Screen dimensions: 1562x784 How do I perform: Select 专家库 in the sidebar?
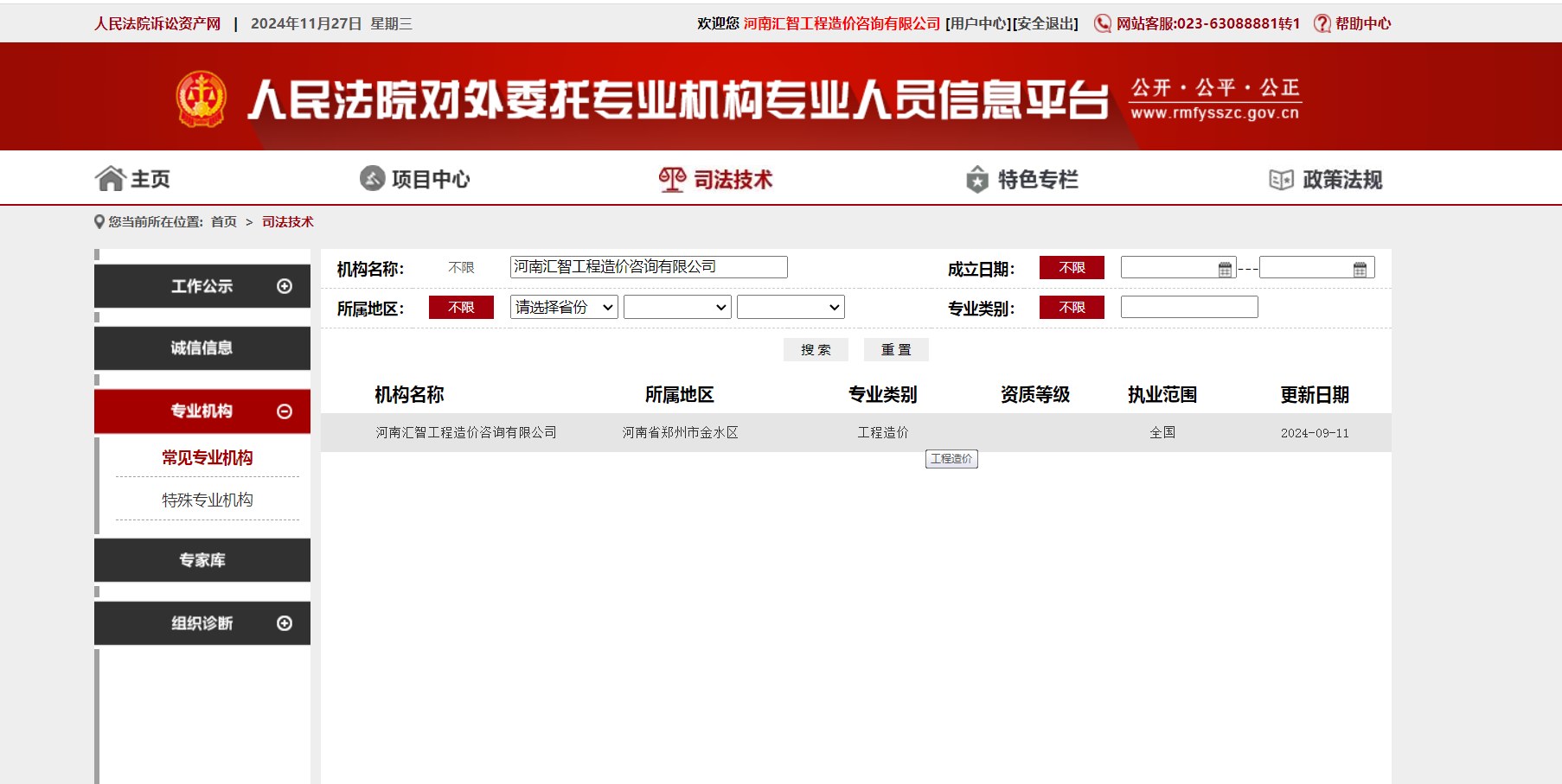[202, 560]
